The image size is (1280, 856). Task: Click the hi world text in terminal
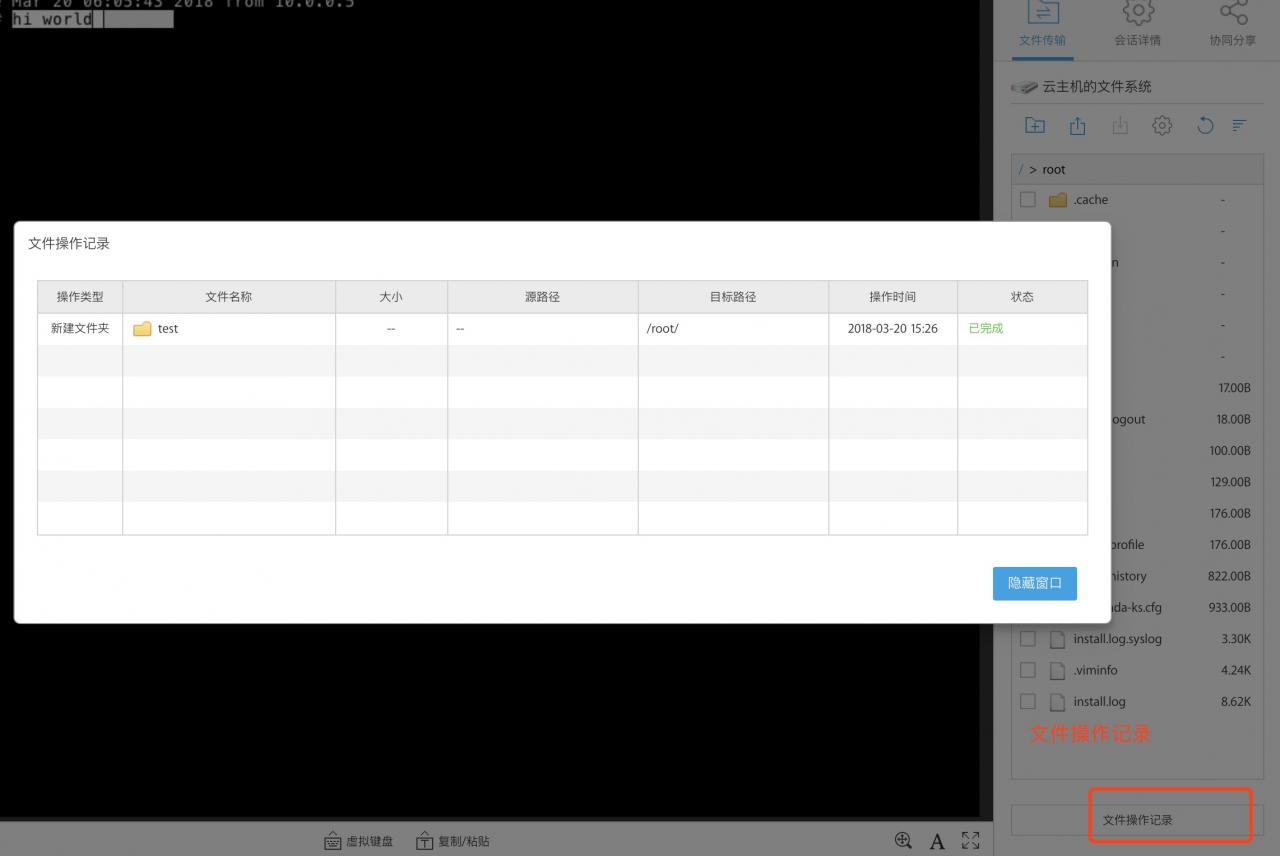click(x=52, y=19)
